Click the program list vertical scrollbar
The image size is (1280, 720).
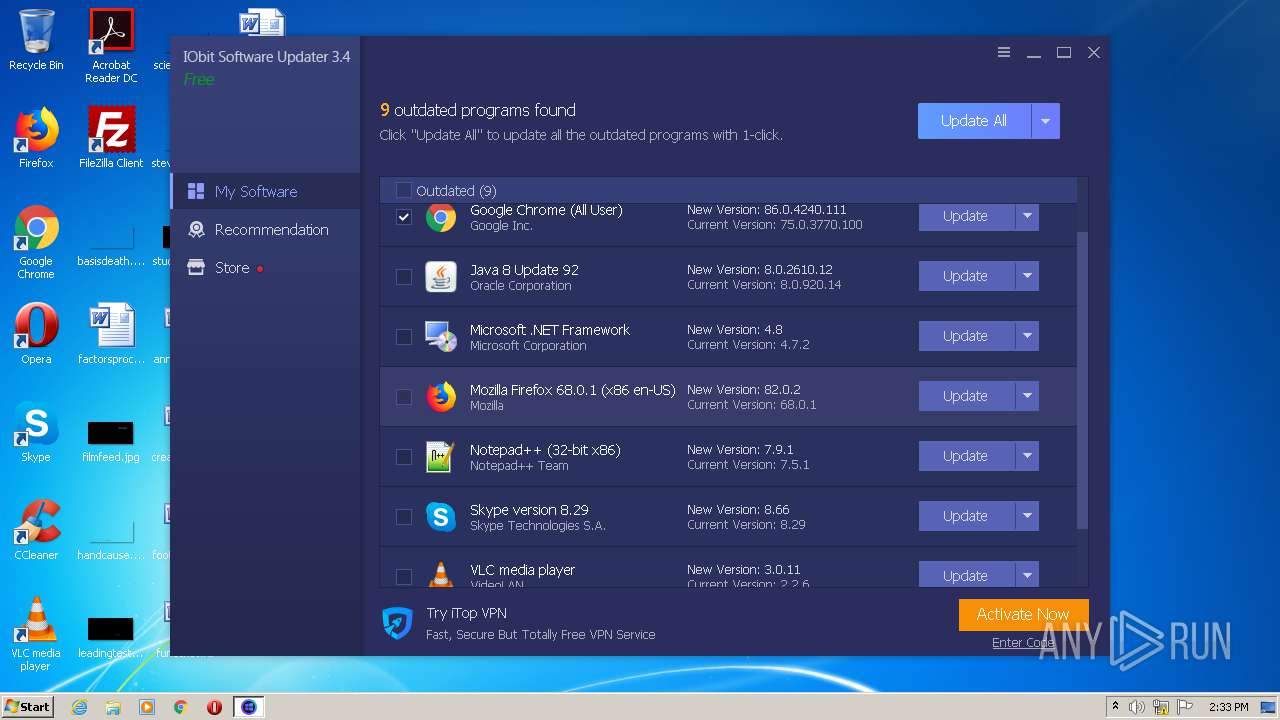click(x=1082, y=380)
